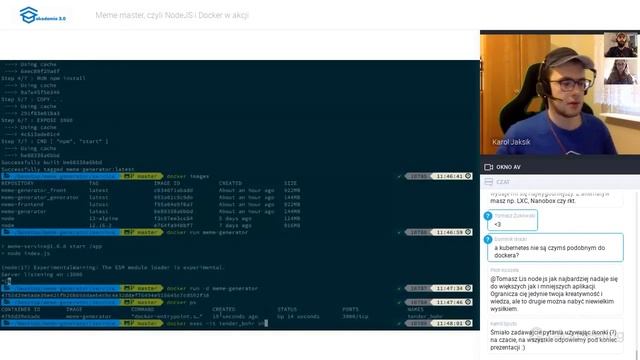
Task: Select the 'Śmiało zadawajcie pytania' chat message
Action: (x=556, y=336)
